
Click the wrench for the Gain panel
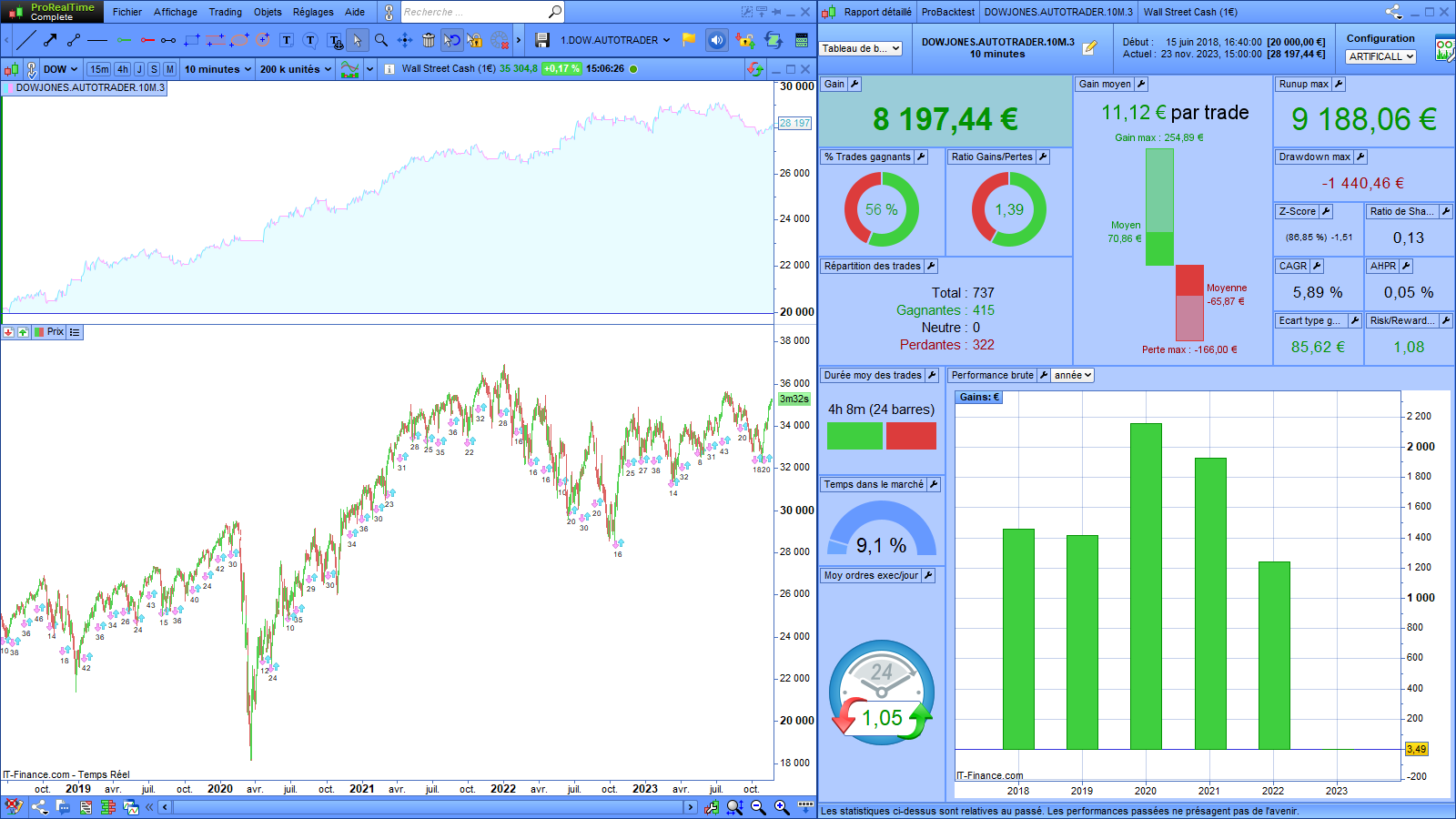click(x=854, y=84)
